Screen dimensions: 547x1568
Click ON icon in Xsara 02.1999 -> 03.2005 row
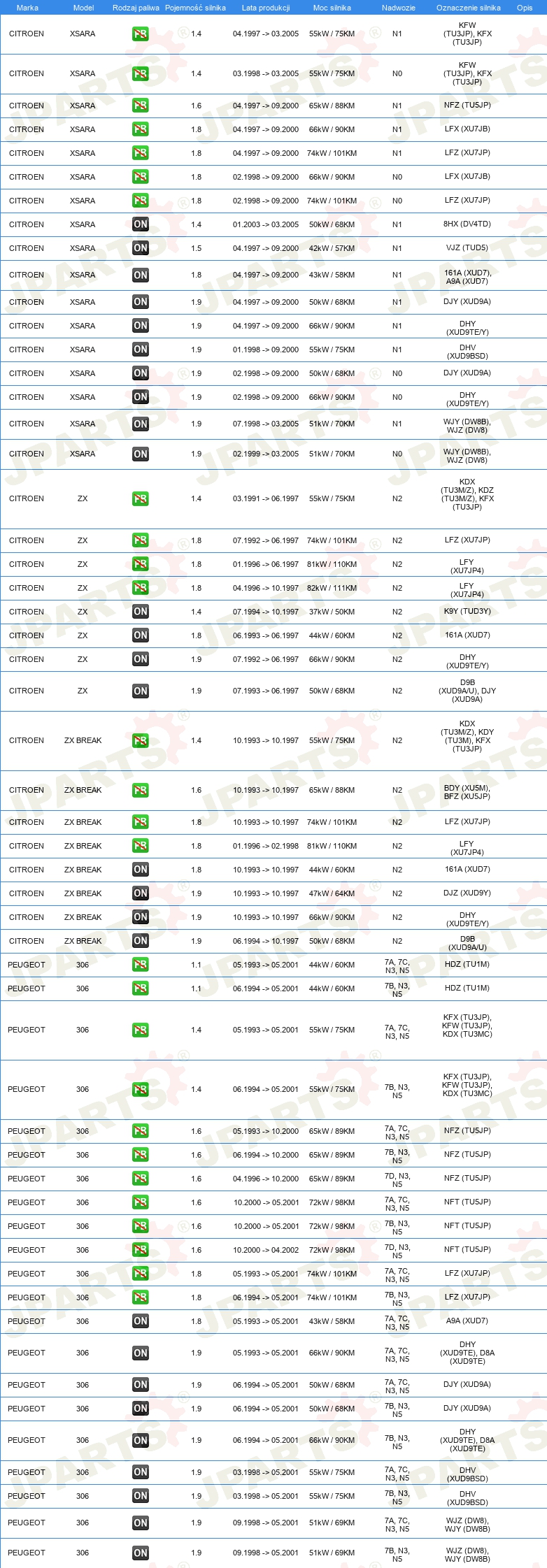click(x=141, y=454)
